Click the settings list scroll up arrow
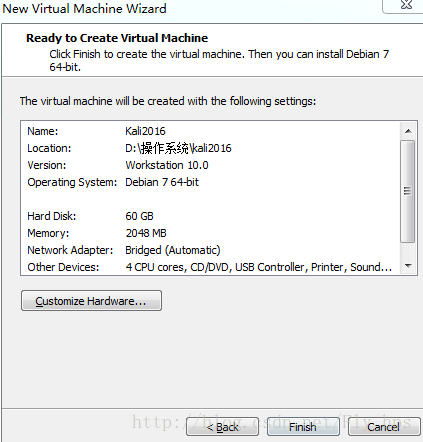The image size is (423, 442). point(408,131)
